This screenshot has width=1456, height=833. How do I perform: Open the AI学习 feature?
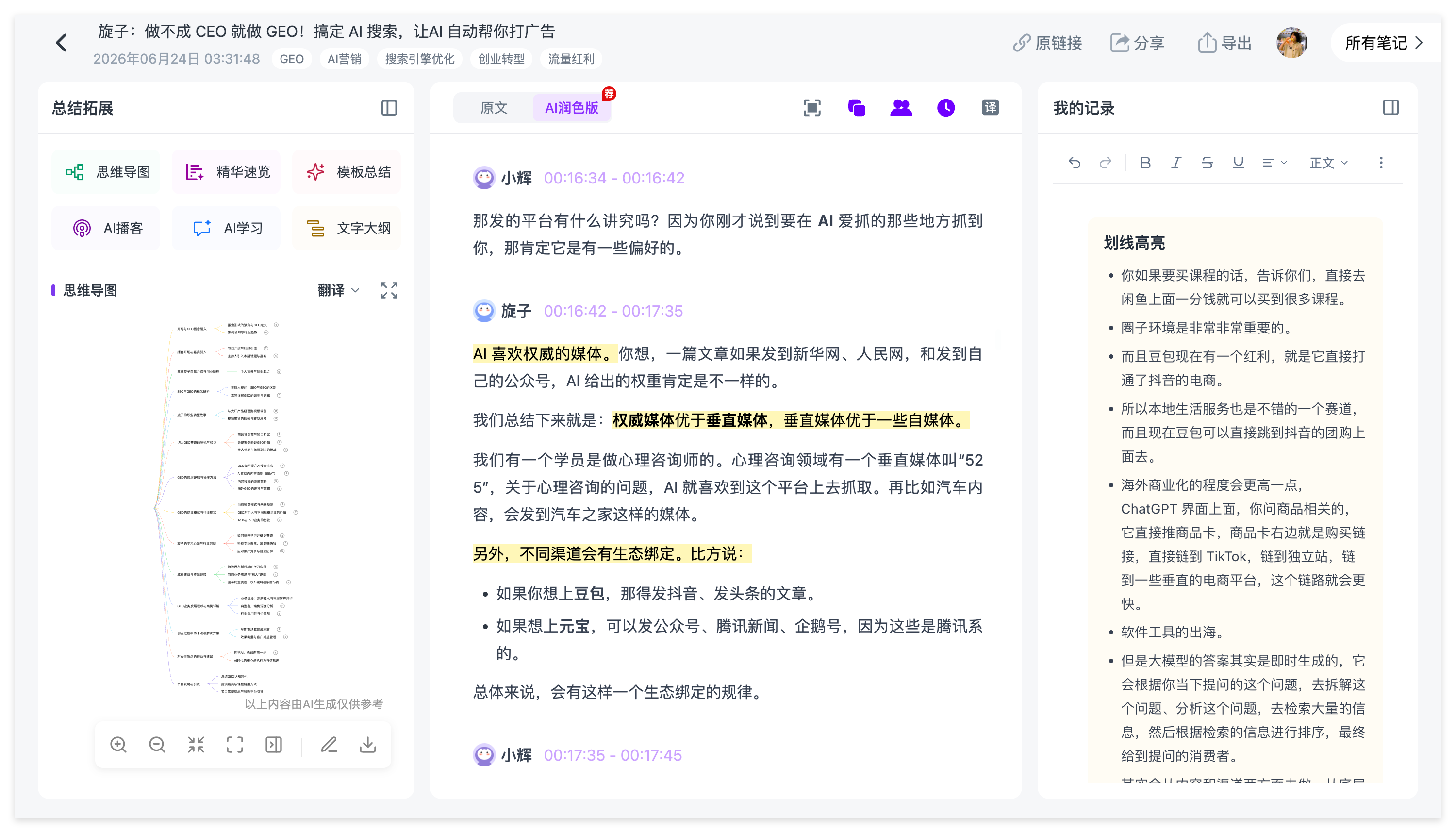tap(227, 228)
